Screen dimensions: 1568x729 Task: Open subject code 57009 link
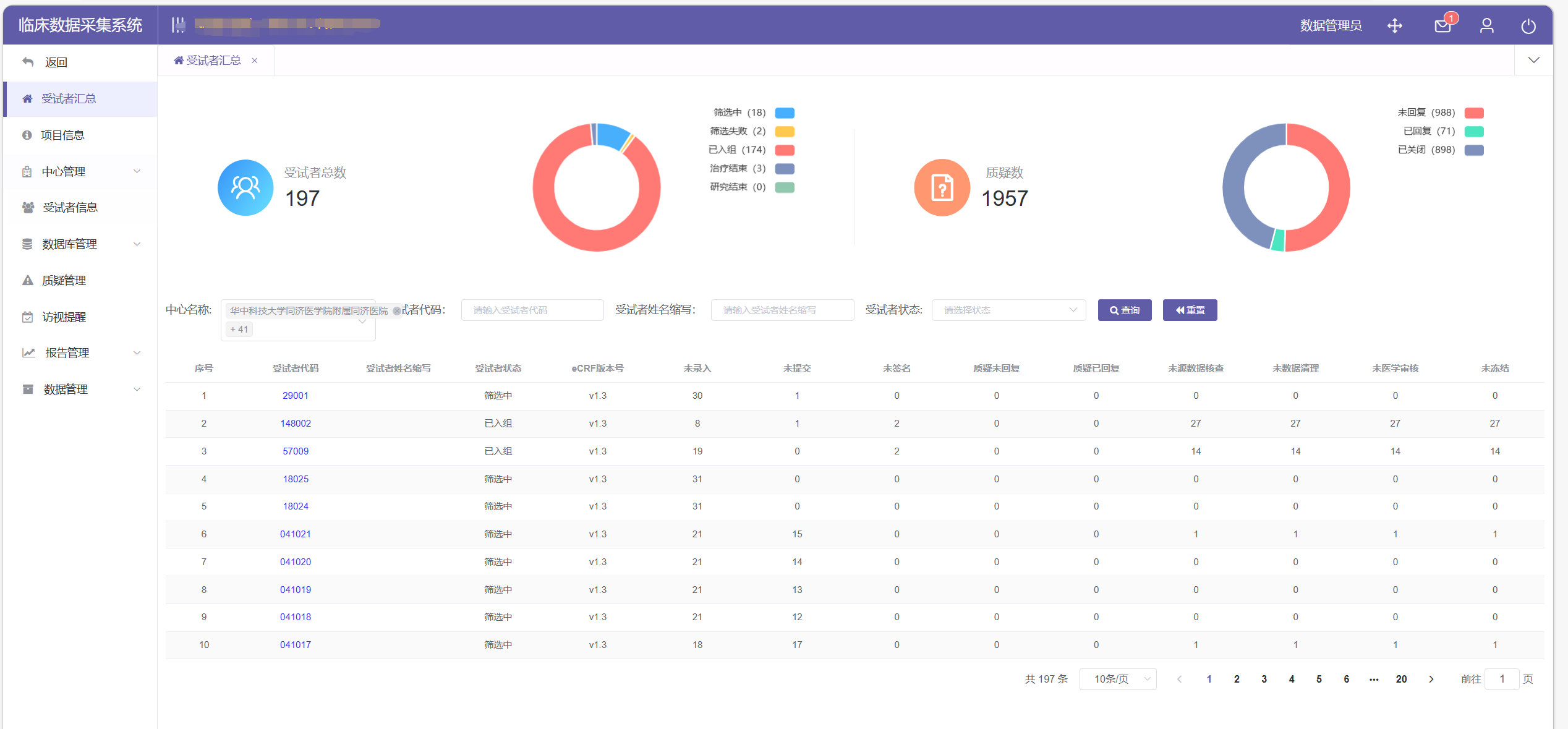click(x=296, y=451)
